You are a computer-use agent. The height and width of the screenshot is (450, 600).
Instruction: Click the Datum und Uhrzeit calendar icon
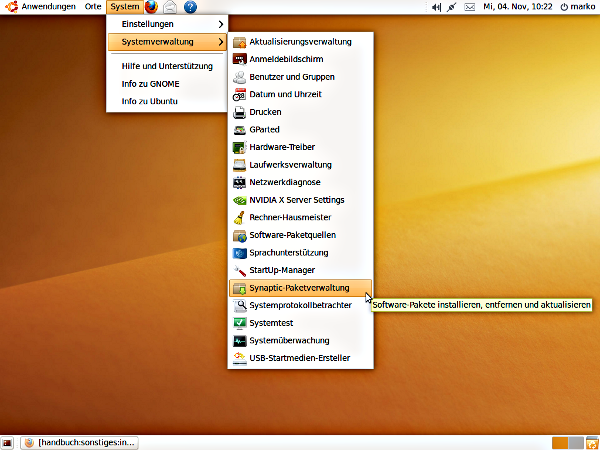[240, 95]
